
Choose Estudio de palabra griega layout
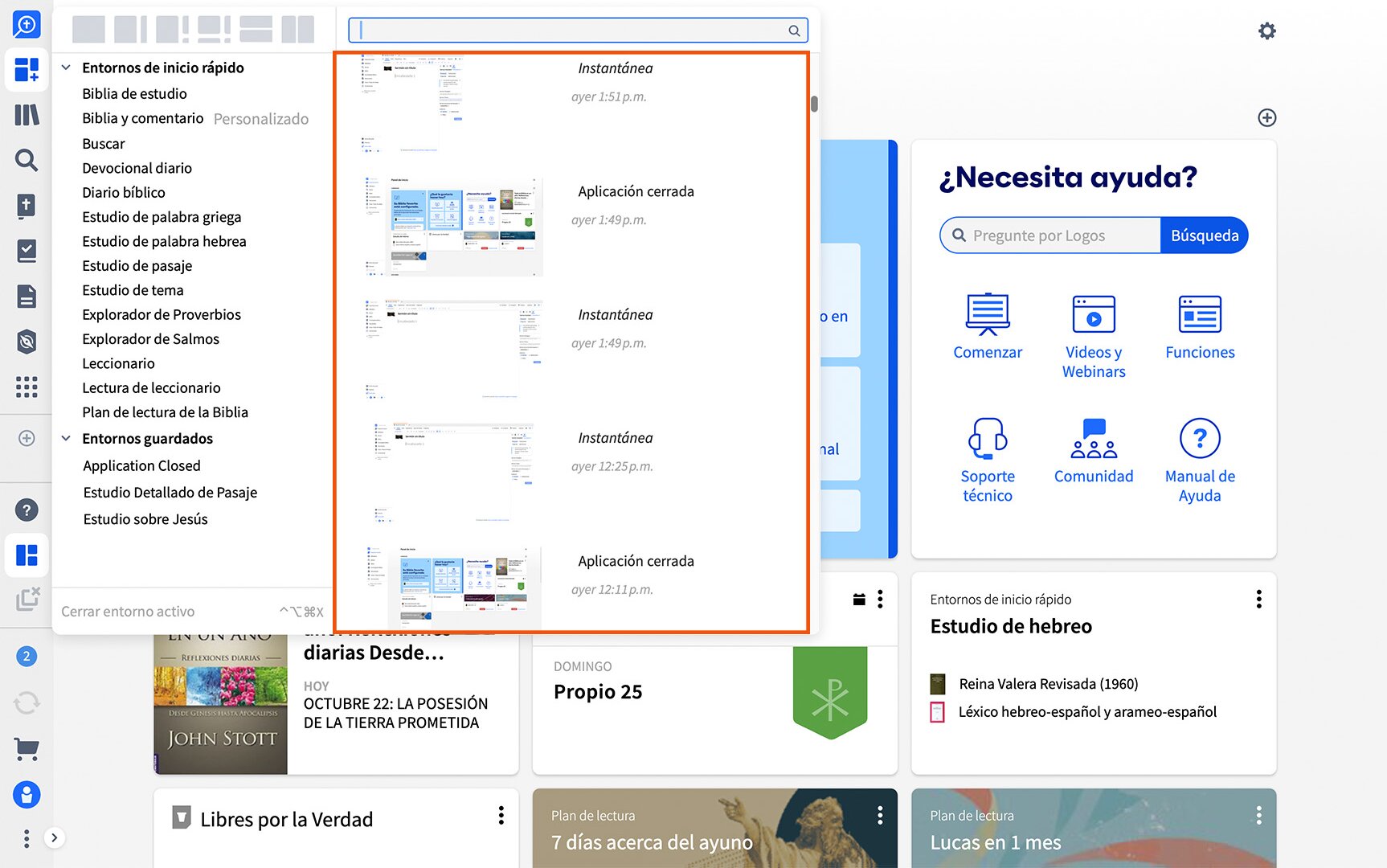pos(162,217)
